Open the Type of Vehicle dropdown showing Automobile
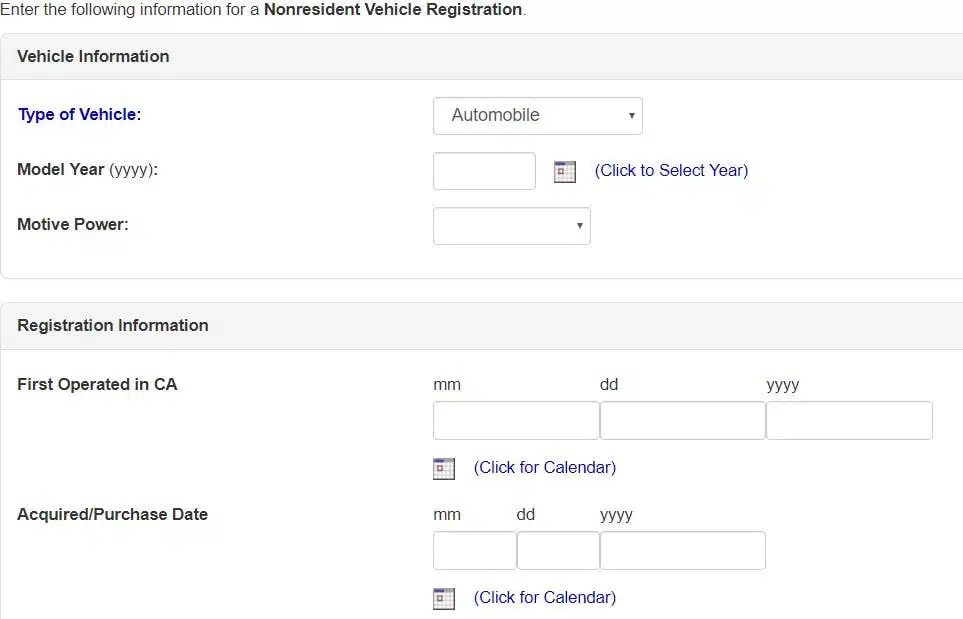963x619 pixels. click(537, 115)
